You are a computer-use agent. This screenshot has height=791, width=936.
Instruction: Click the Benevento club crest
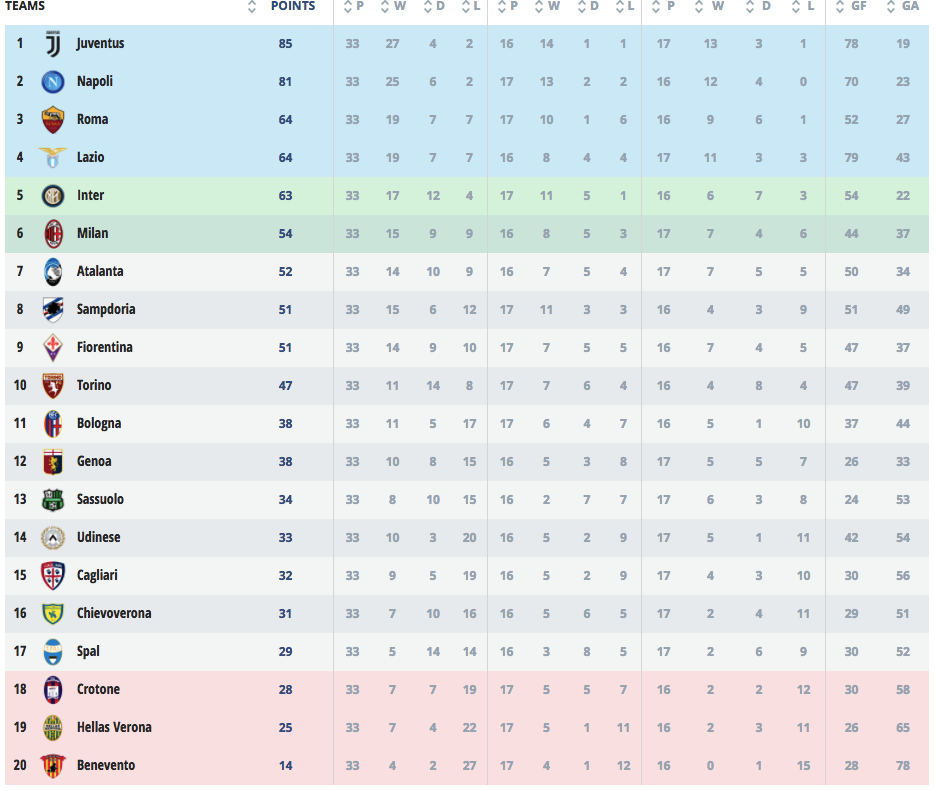53,766
